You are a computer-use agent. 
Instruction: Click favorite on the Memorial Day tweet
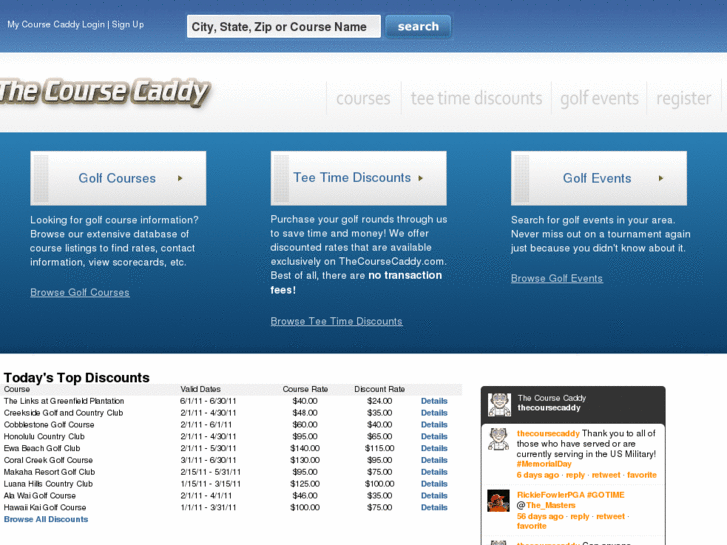point(642,475)
